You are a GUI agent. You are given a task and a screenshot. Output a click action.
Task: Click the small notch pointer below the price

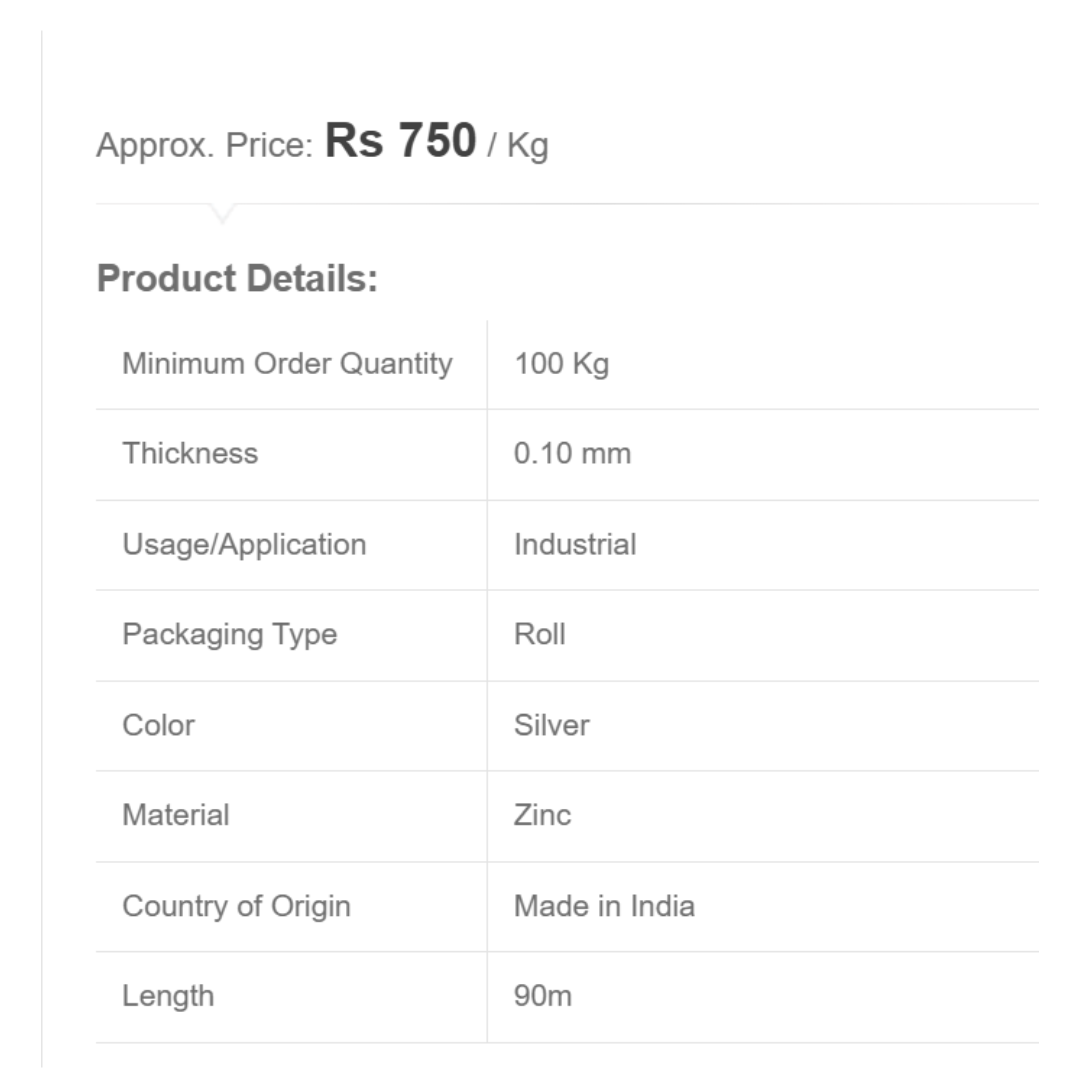pos(223,213)
